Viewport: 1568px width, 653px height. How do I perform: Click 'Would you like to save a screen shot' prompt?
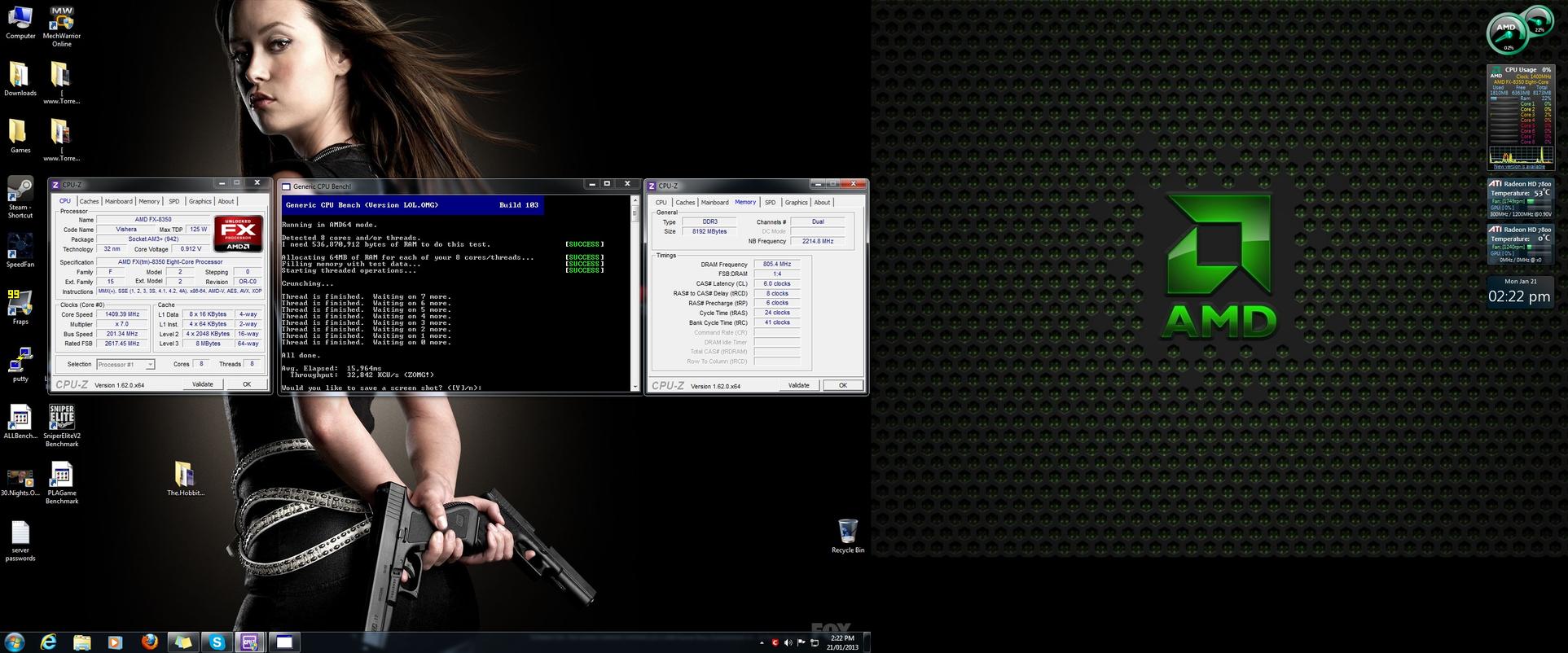point(381,388)
